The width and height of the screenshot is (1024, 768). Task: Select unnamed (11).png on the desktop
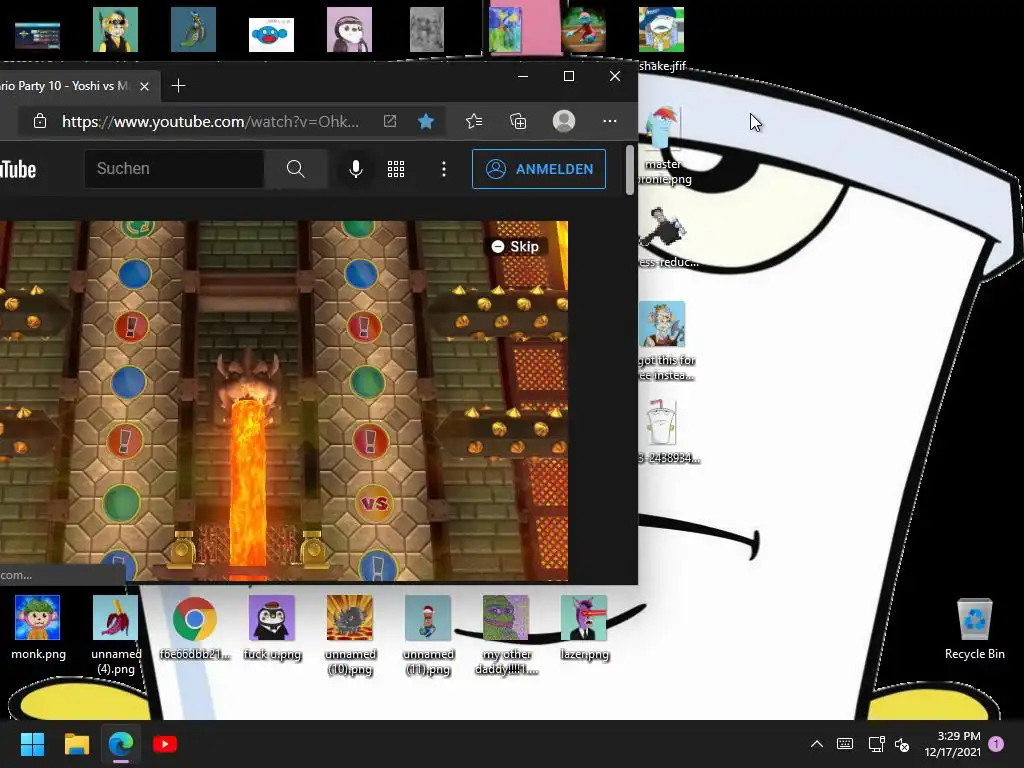[x=428, y=634]
